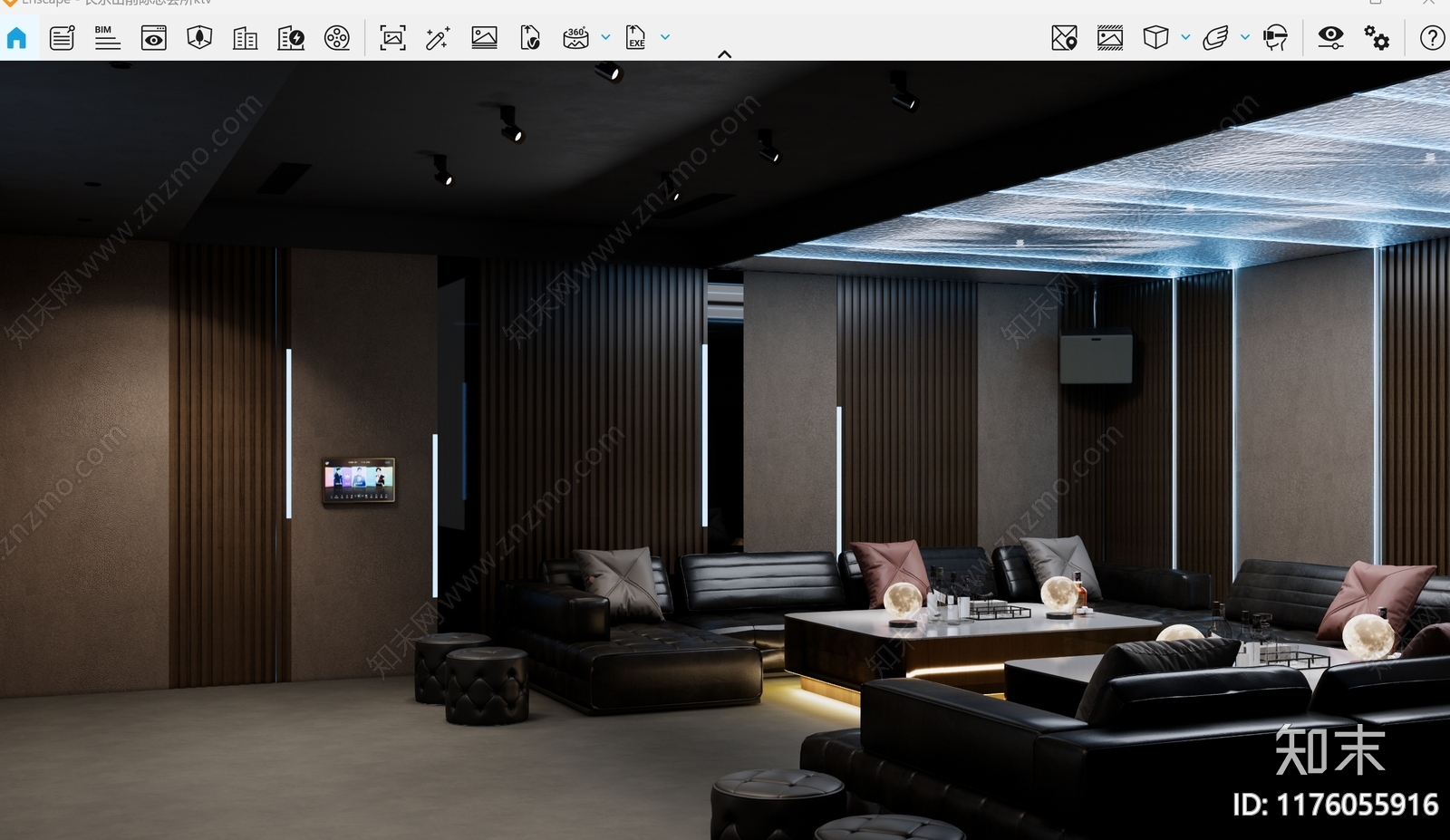Enable the VR headset mode
The image size is (1450, 840).
pos(1276,38)
